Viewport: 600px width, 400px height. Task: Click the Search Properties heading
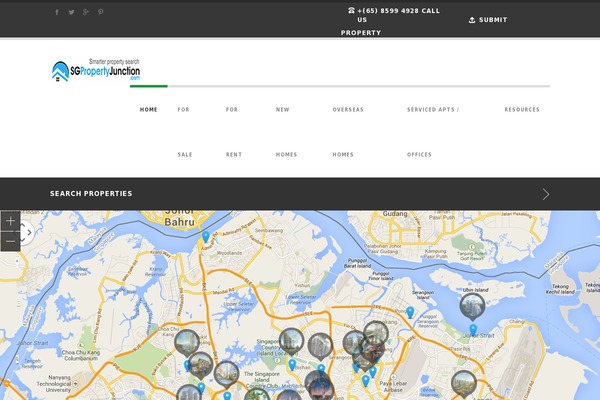pyautogui.click(x=91, y=194)
